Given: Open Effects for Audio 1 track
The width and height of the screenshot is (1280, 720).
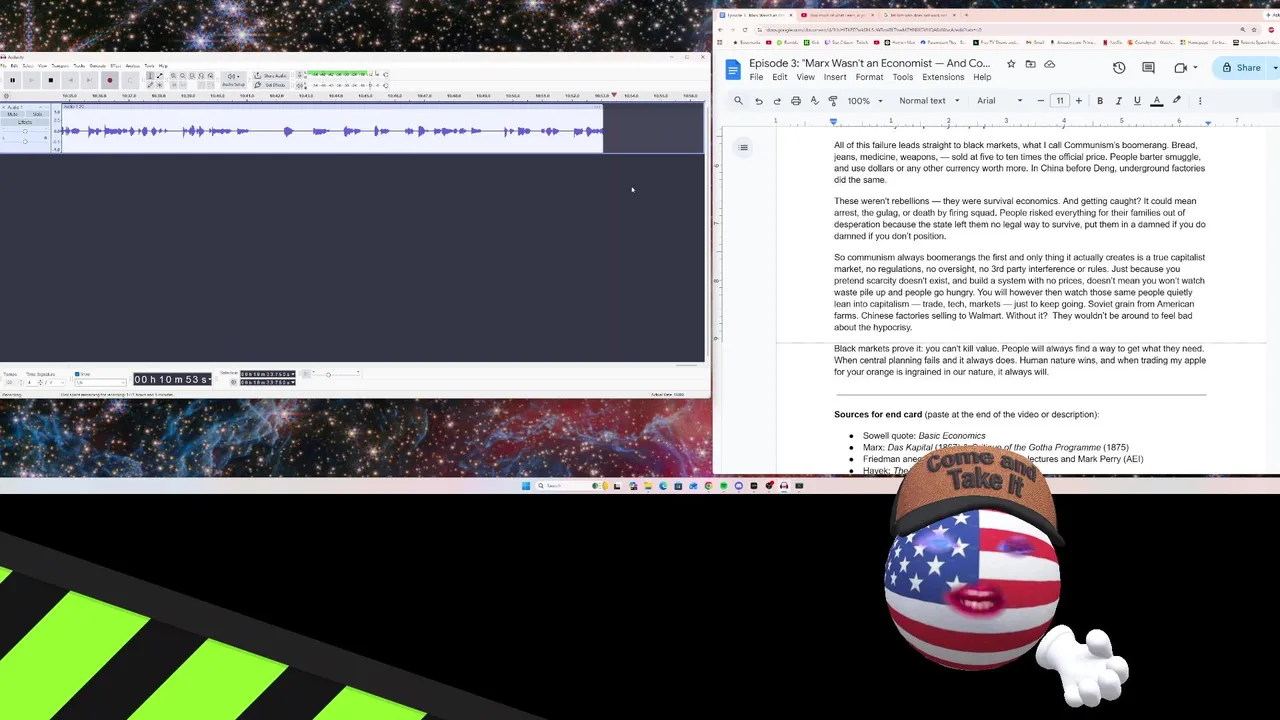Looking at the screenshot, I should pyautogui.click(x=25, y=122).
